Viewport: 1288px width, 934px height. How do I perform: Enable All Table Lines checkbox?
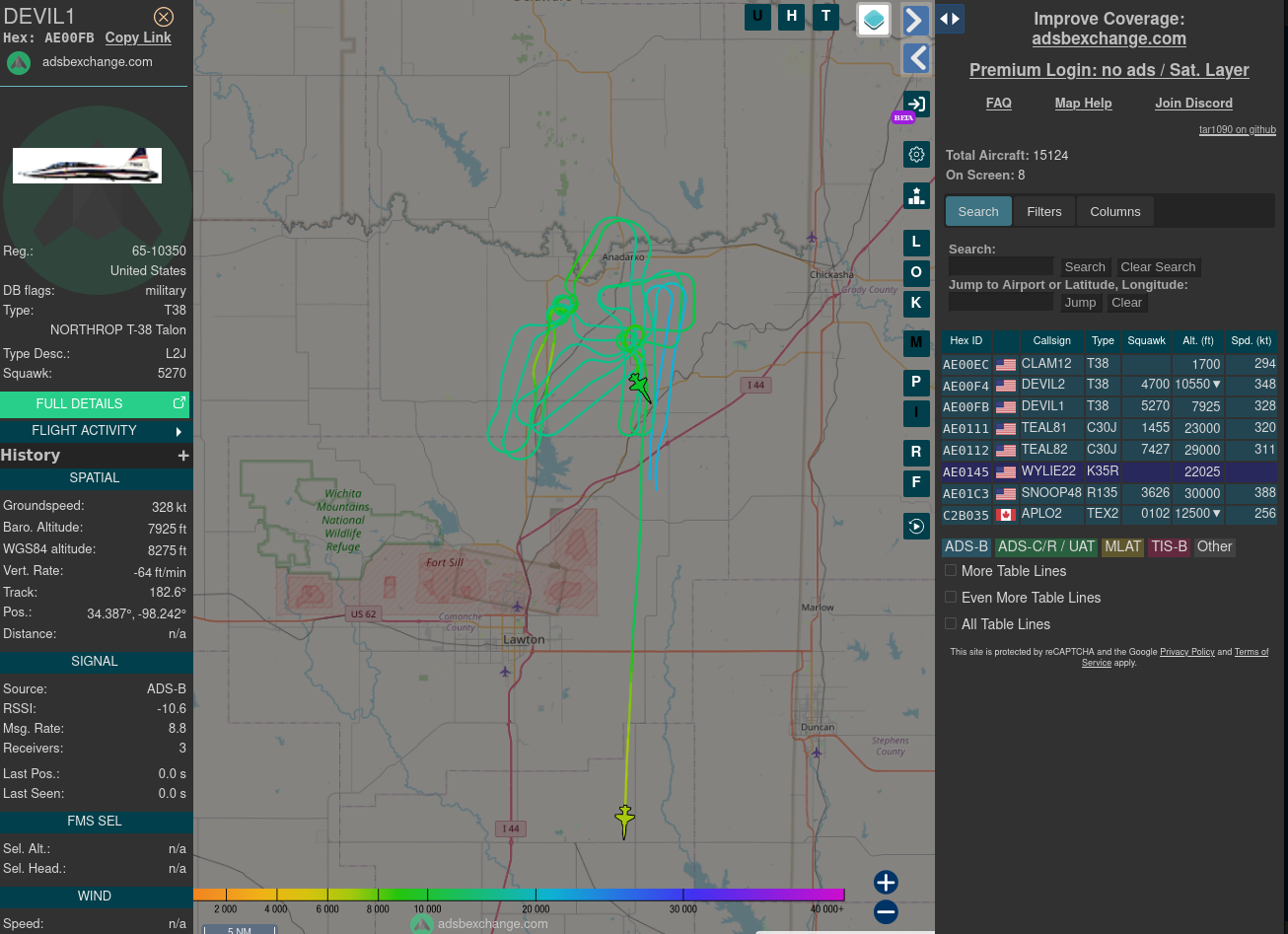click(x=951, y=623)
